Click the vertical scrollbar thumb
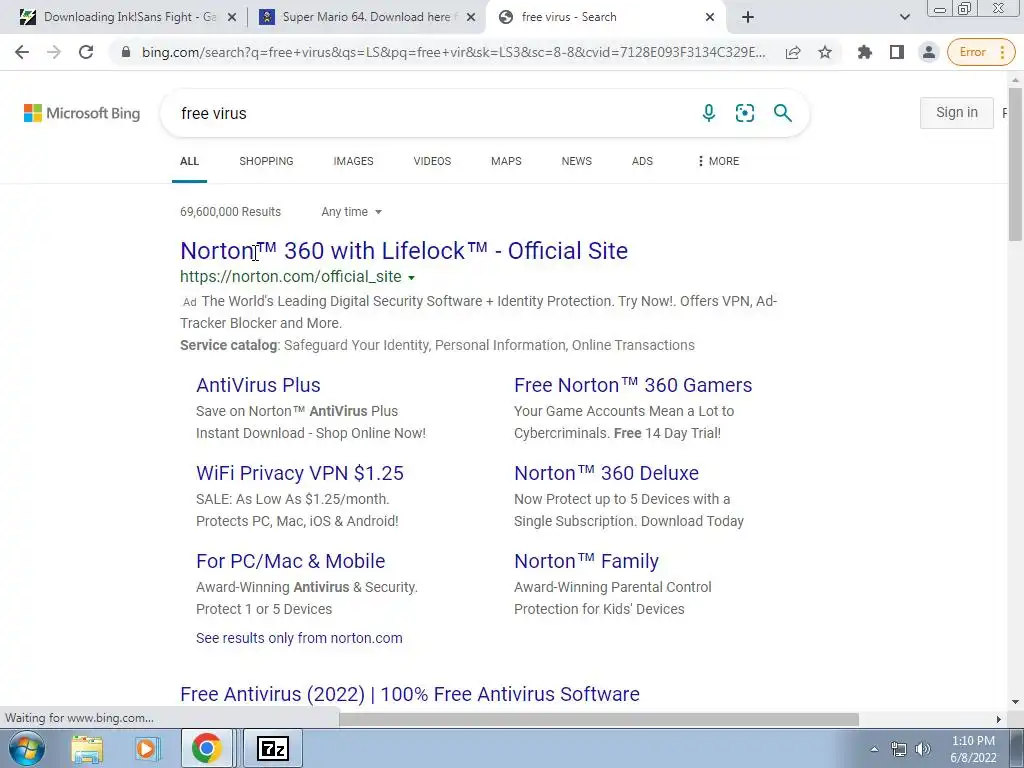Viewport: 1024px width, 768px height. coord(1016,163)
